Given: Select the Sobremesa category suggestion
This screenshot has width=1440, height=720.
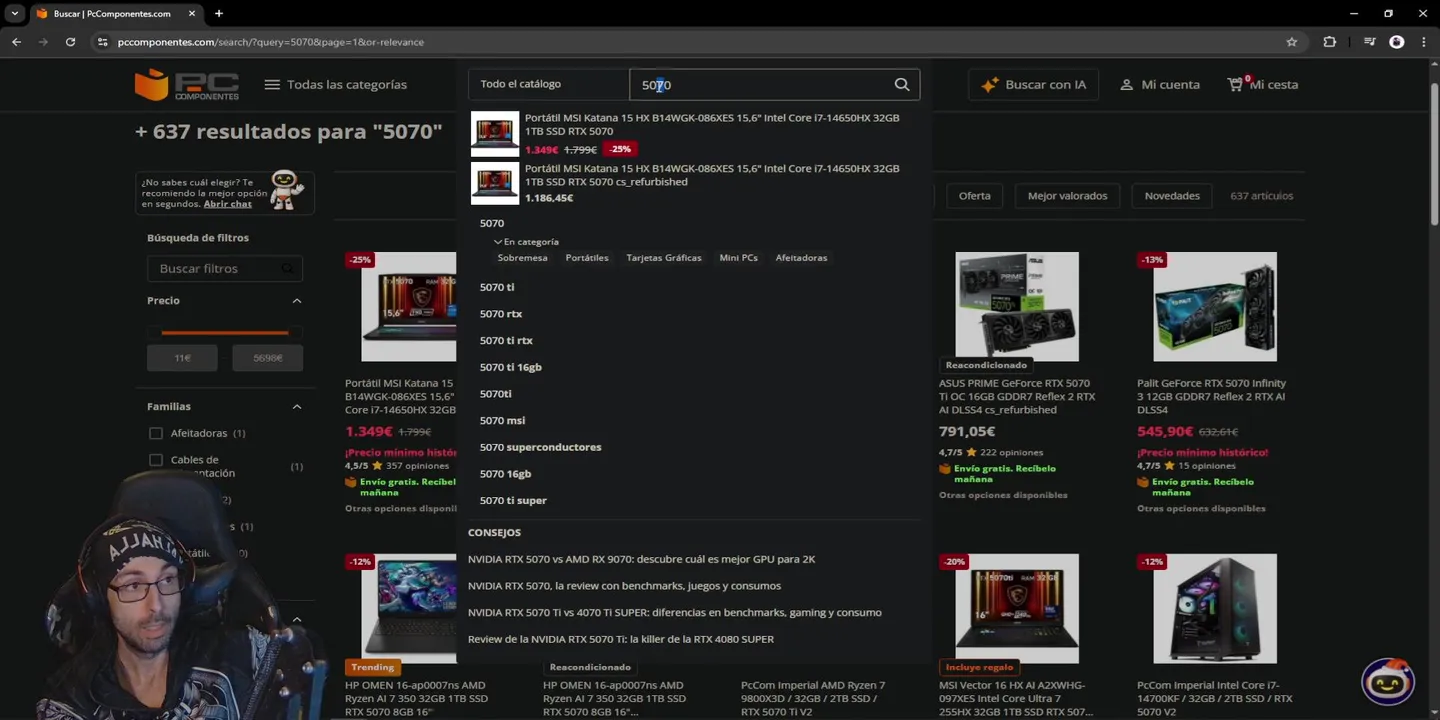Looking at the screenshot, I should coord(522,258).
